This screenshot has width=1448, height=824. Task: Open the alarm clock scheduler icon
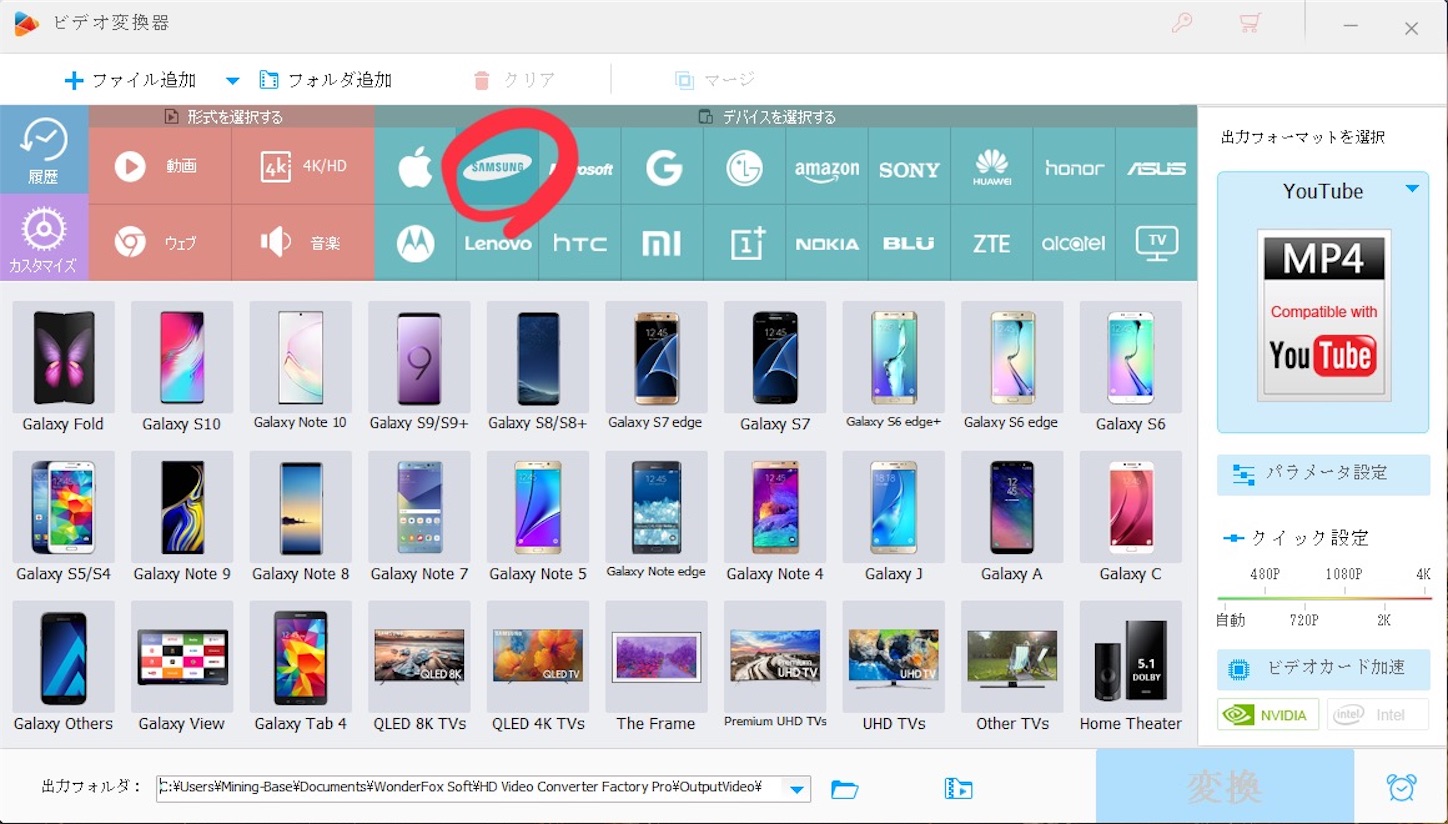click(1402, 787)
